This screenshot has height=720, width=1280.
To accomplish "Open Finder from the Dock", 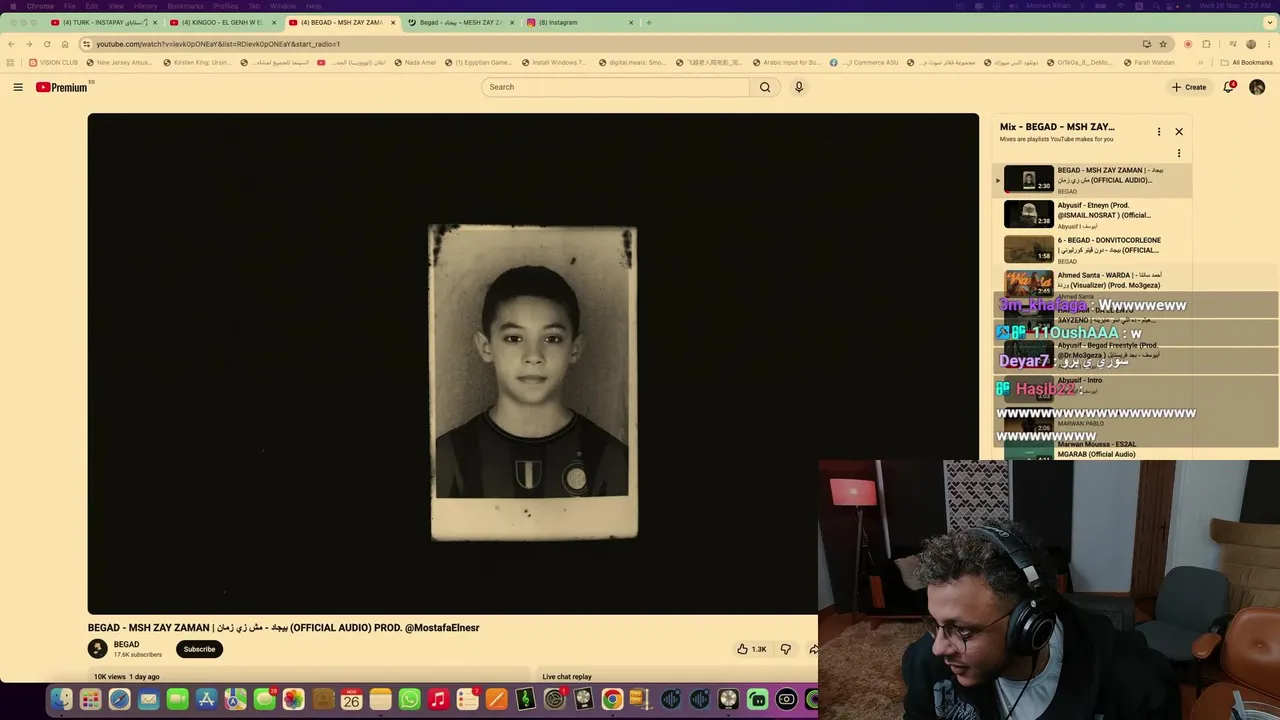I will point(62,700).
